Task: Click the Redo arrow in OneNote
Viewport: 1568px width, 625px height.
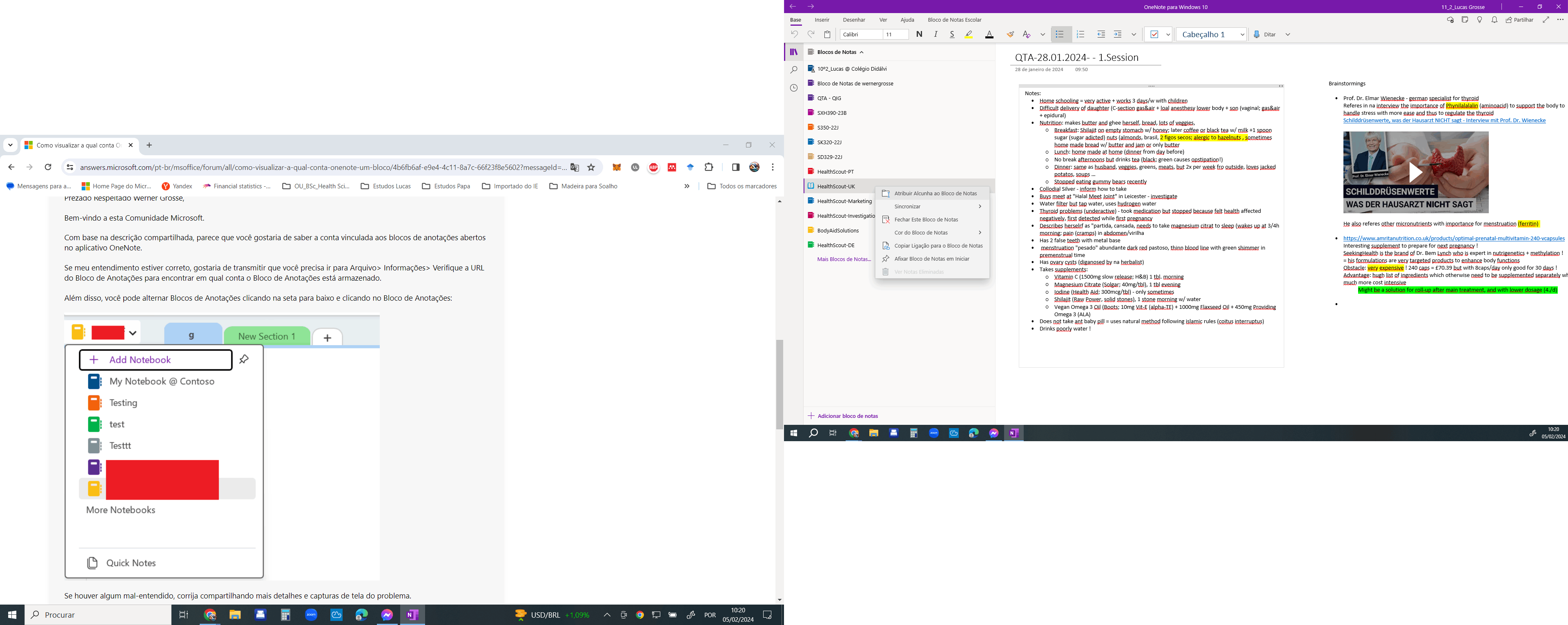Action: (x=811, y=35)
